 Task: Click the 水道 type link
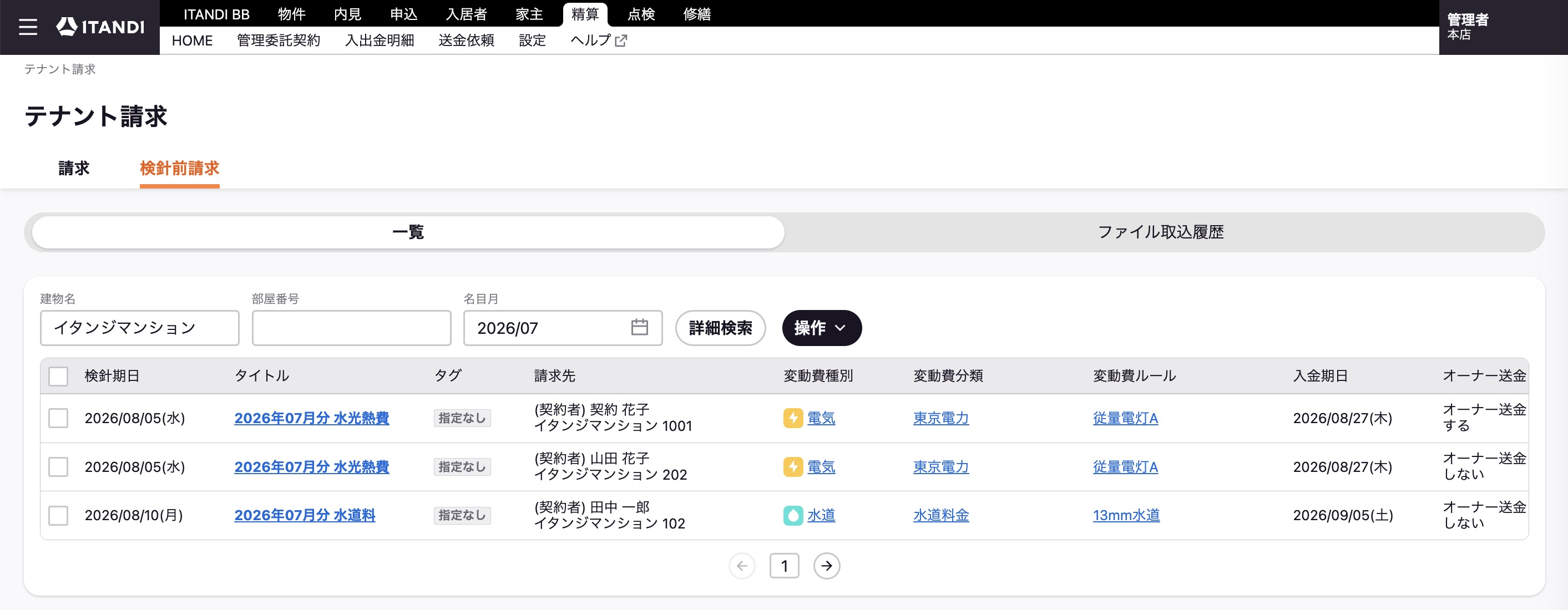coord(821,515)
